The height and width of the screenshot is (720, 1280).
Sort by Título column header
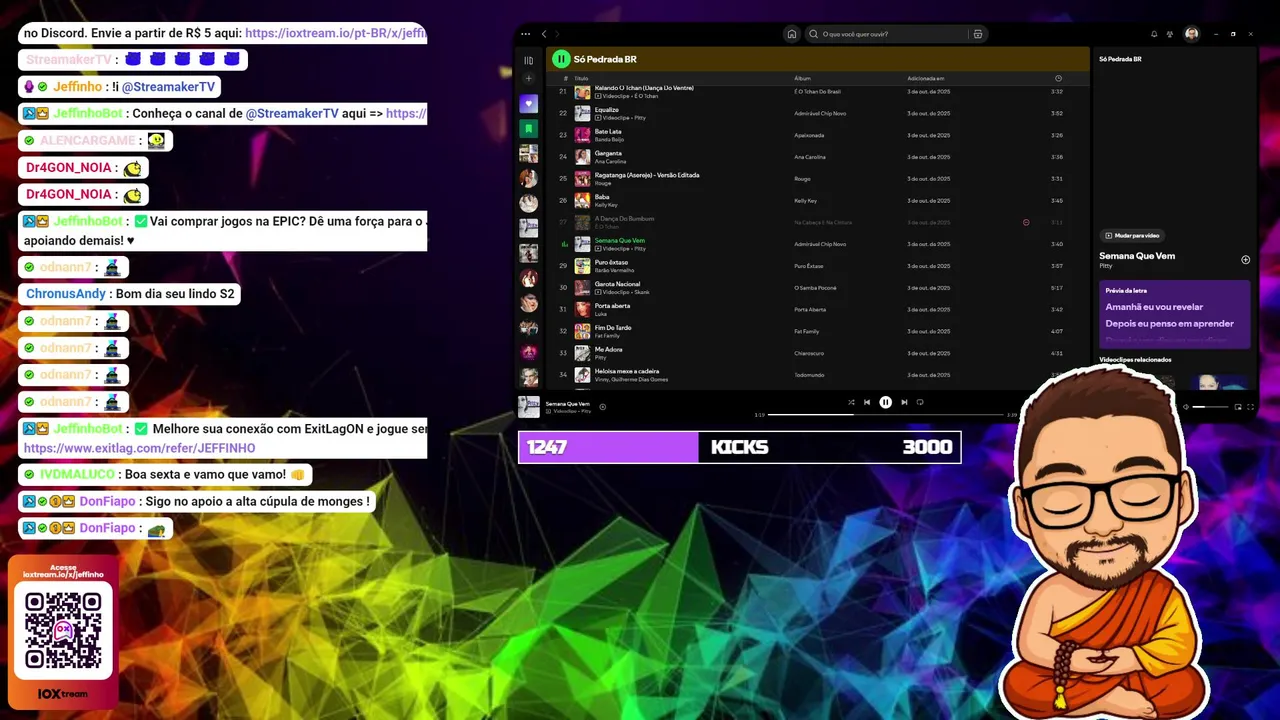581,78
